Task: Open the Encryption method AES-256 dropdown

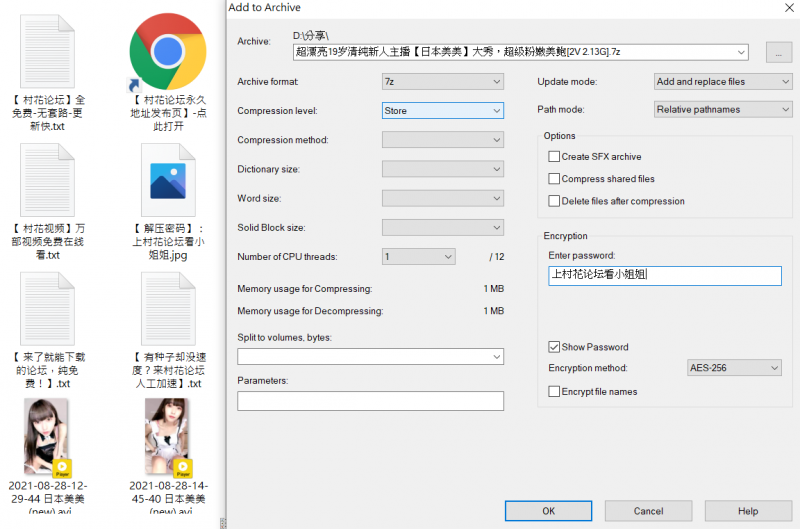Action: (x=734, y=368)
